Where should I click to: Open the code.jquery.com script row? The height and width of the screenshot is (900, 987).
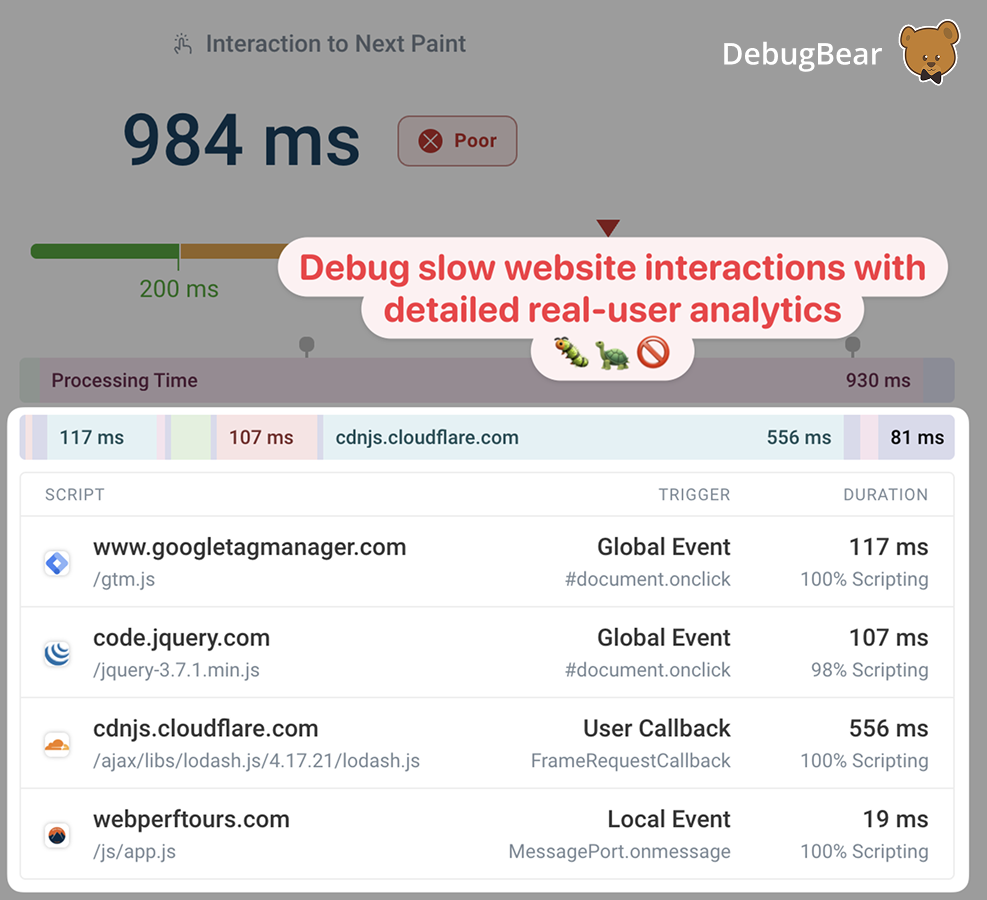[x=487, y=653]
